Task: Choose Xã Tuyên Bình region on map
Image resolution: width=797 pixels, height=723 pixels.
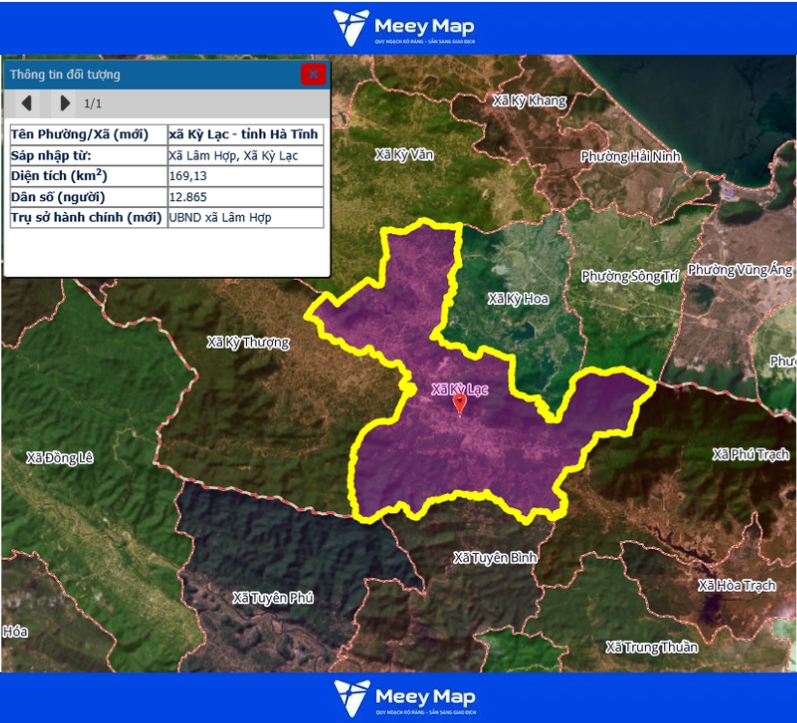Action: 496,556
